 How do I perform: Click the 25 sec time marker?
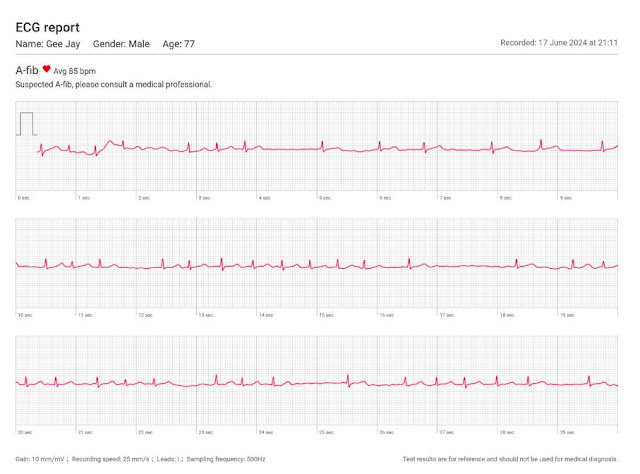coord(325,432)
